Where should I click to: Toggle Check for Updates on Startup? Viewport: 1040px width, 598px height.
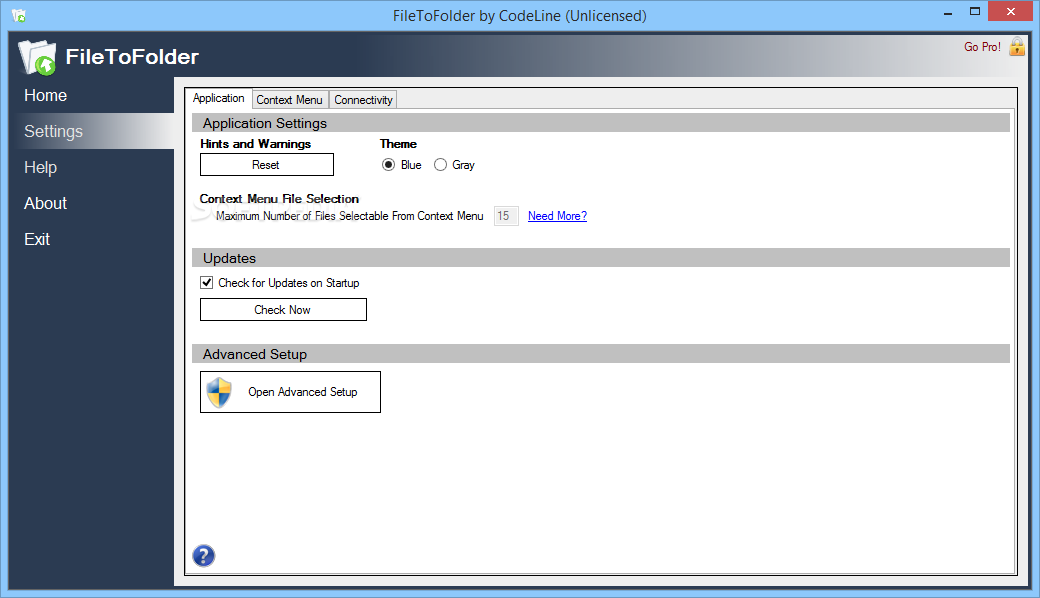point(207,282)
